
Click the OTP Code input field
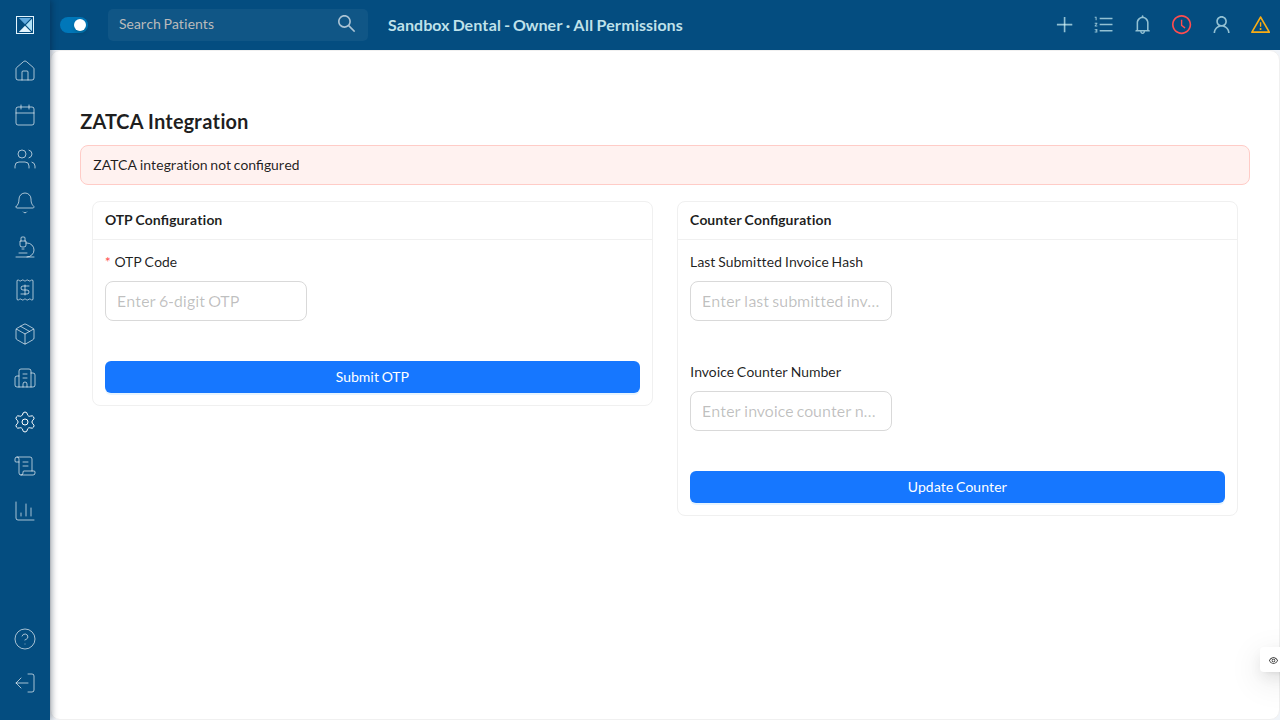click(x=206, y=301)
